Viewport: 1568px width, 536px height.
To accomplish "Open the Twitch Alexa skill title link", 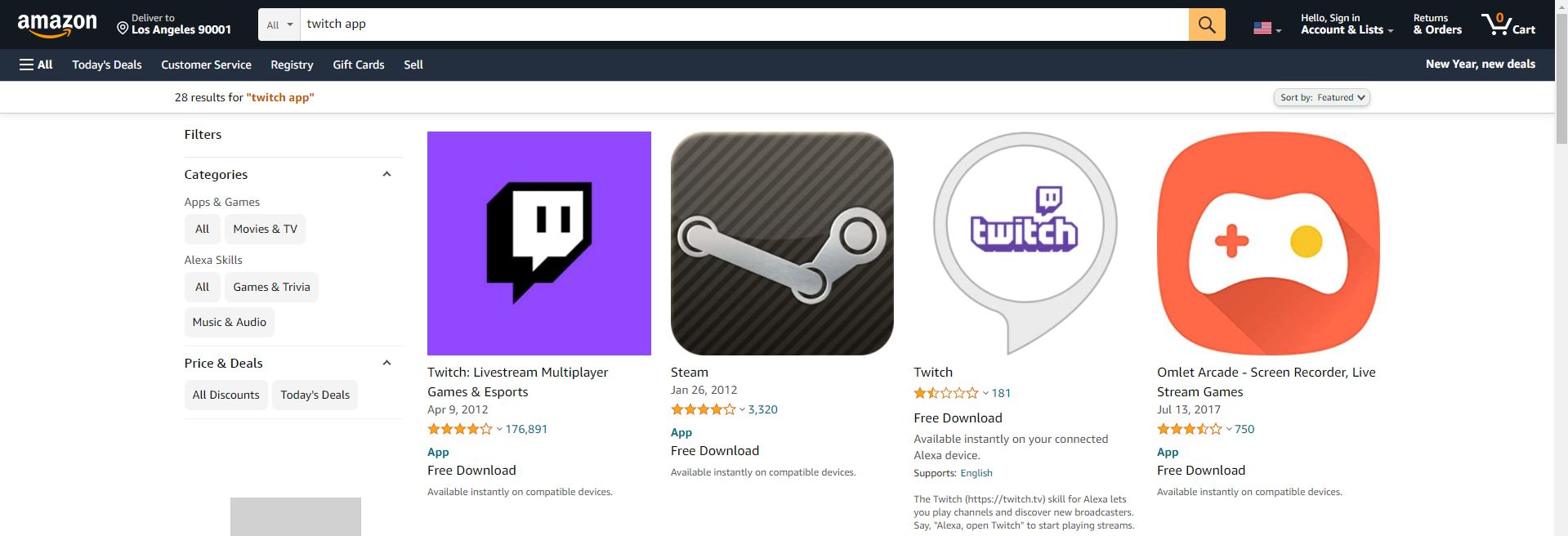I will 933,372.
